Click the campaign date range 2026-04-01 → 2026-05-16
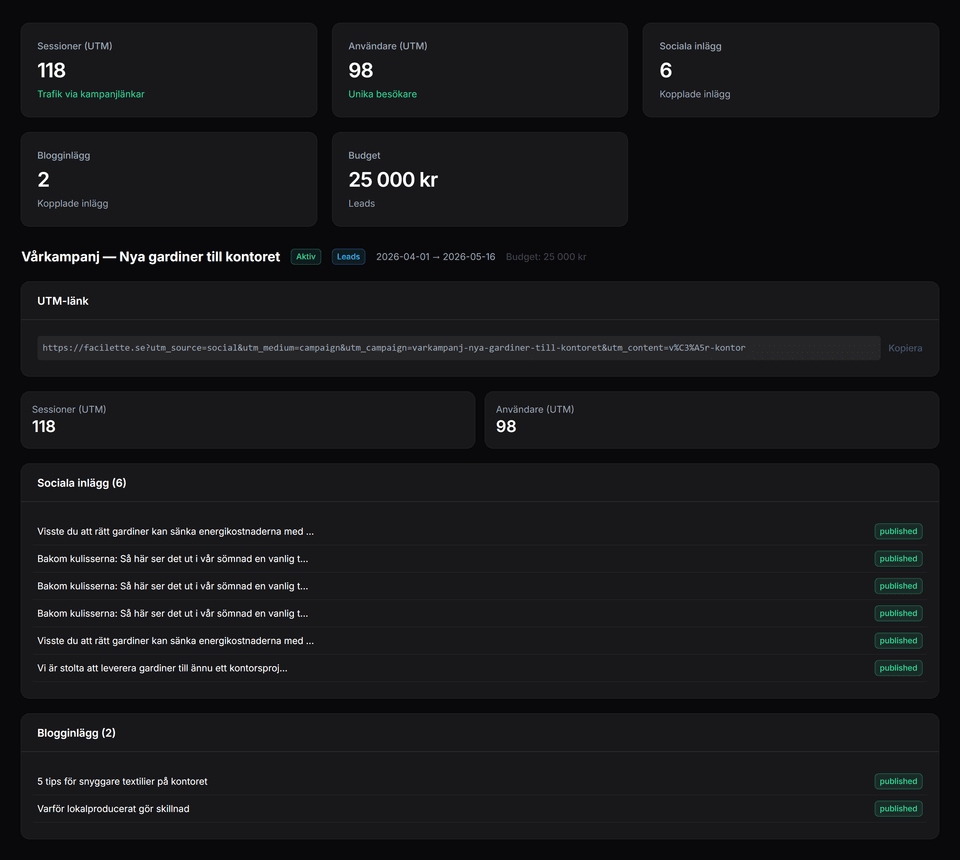960x860 pixels. click(x=435, y=257)
